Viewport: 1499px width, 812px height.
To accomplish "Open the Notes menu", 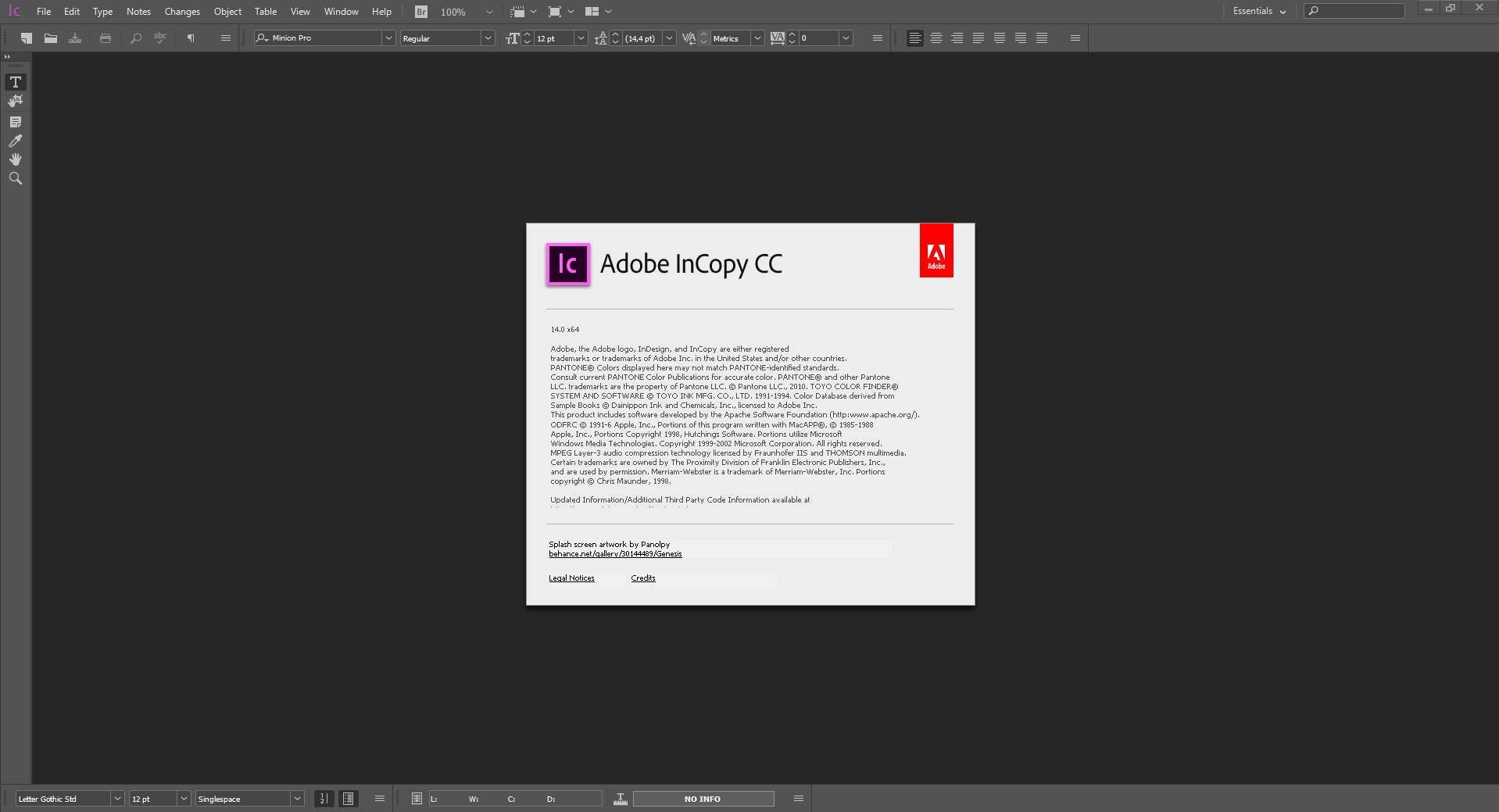I will [x=138, y=12].
